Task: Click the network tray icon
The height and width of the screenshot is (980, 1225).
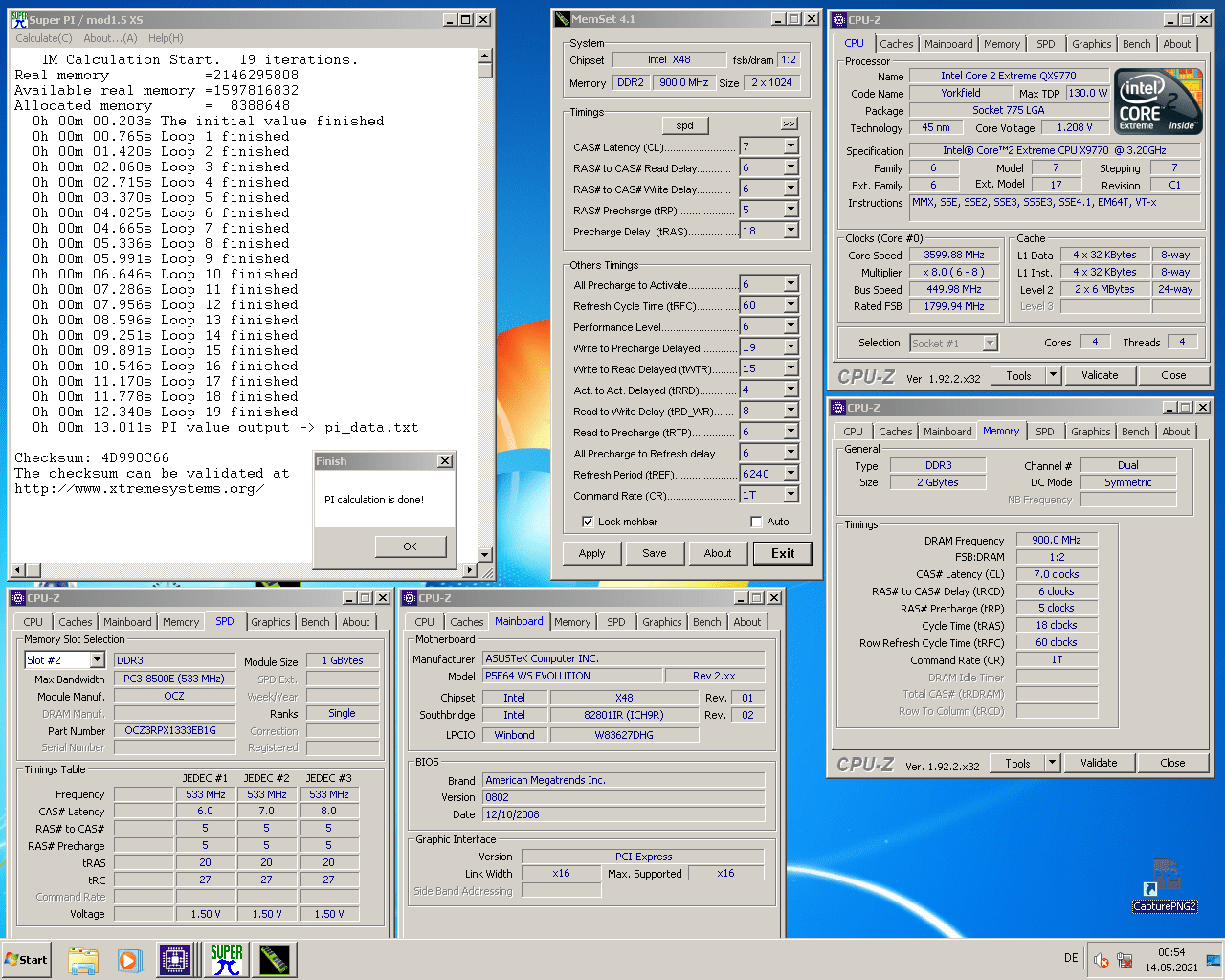Action: click(x=1125, y=960)
